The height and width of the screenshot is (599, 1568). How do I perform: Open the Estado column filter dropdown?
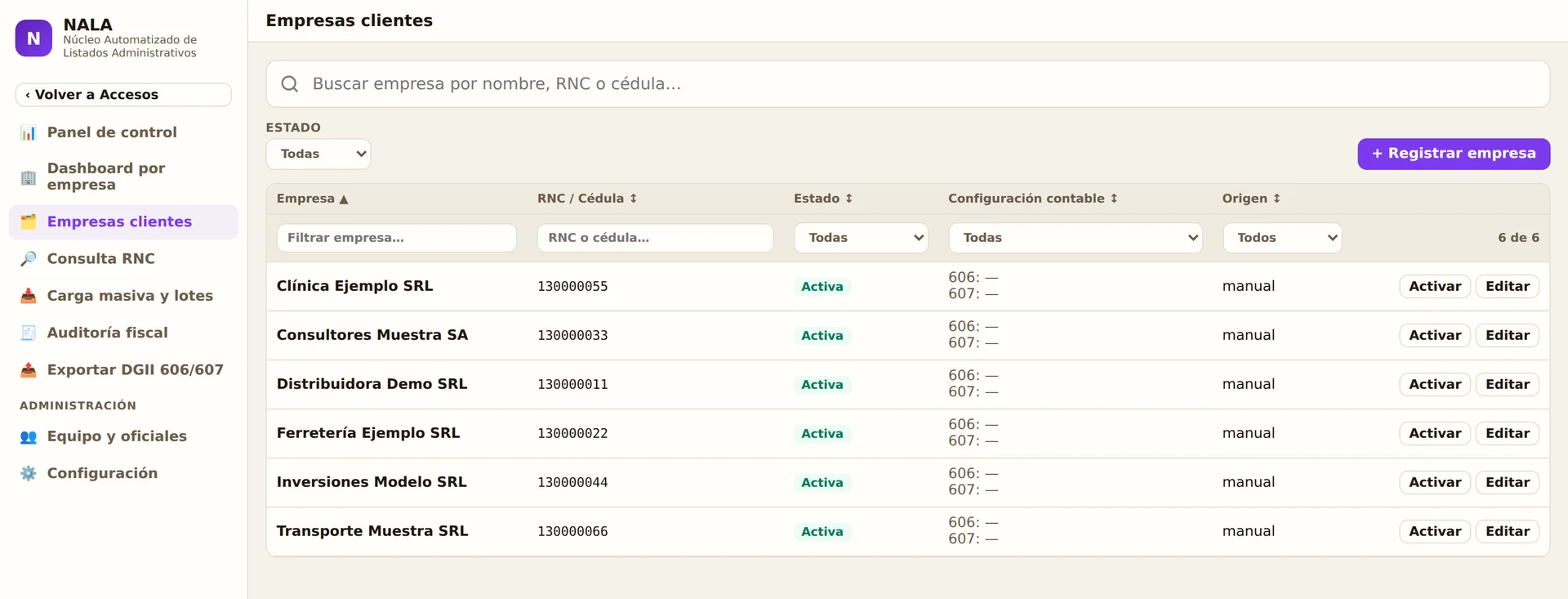point(861,238)
